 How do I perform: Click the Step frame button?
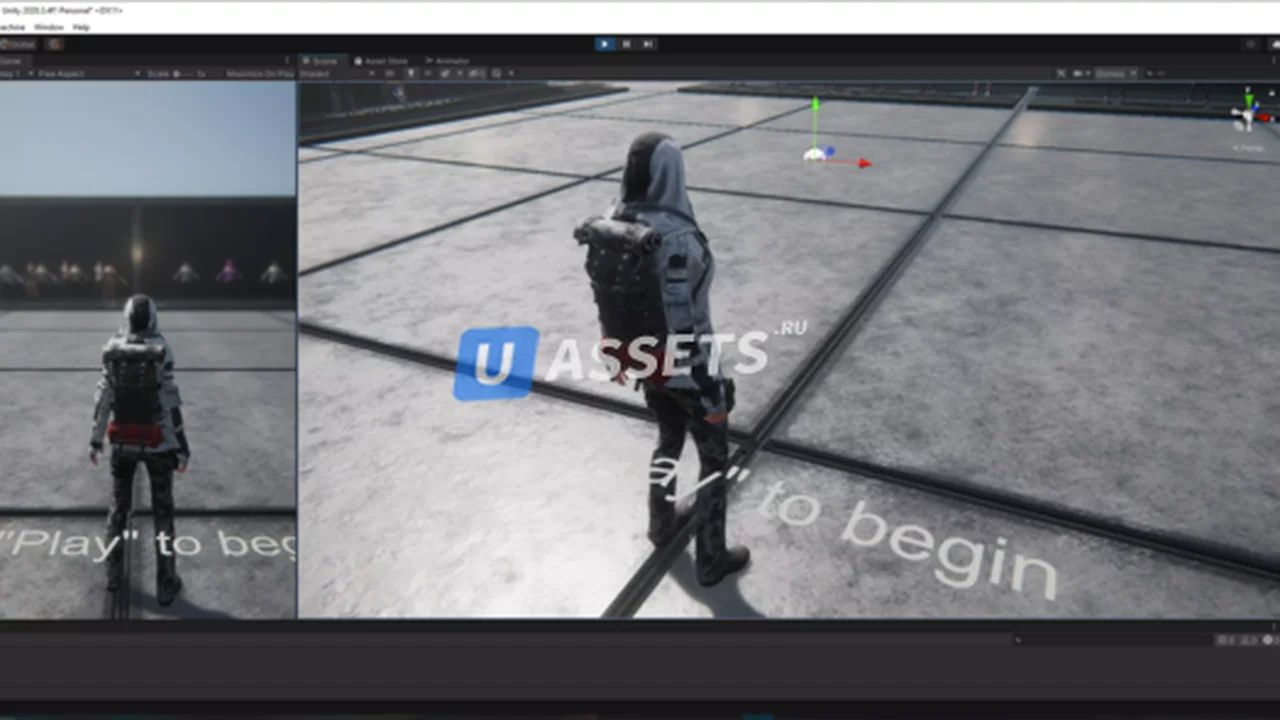pos(648,44)
